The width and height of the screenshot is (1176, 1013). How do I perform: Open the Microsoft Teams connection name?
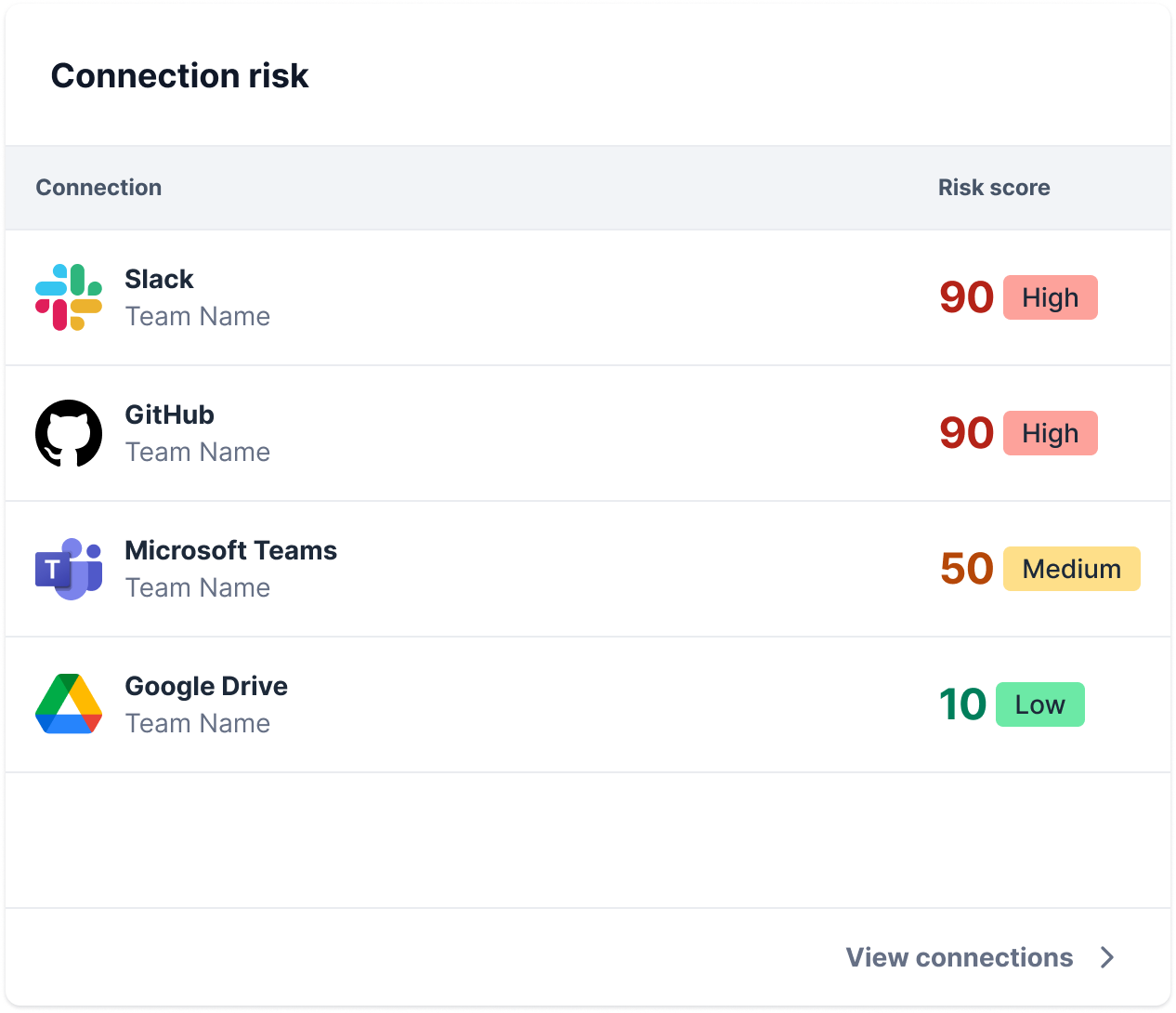click(x=231, y=550)
